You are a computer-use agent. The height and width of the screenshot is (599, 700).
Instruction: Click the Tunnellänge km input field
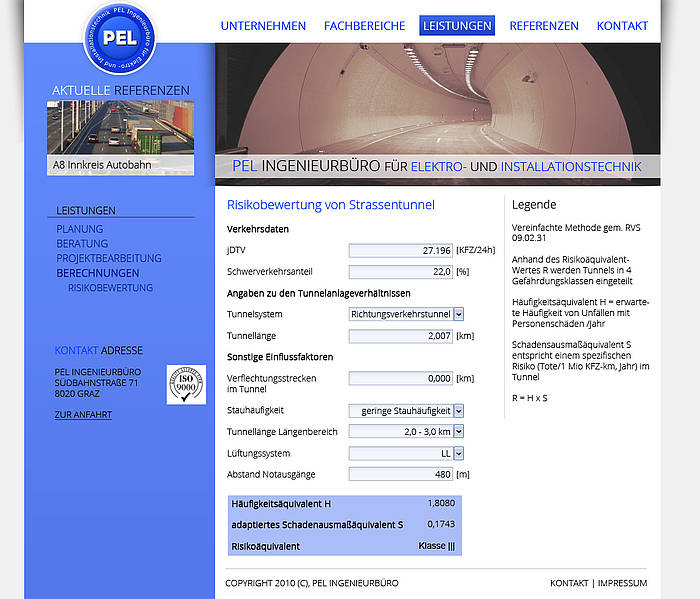tap(400, 336)
